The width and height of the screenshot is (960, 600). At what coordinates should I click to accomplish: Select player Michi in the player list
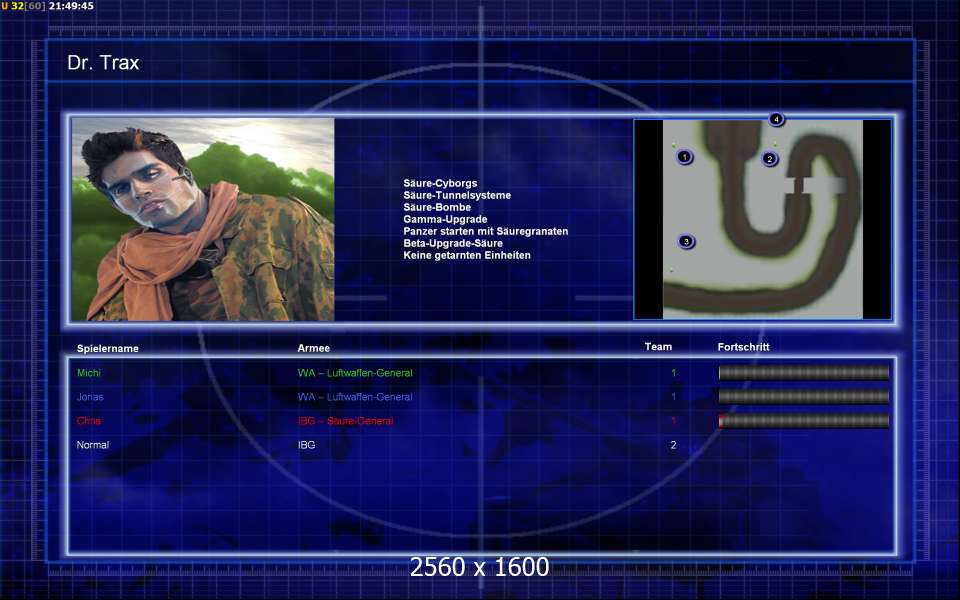[89, 373]
